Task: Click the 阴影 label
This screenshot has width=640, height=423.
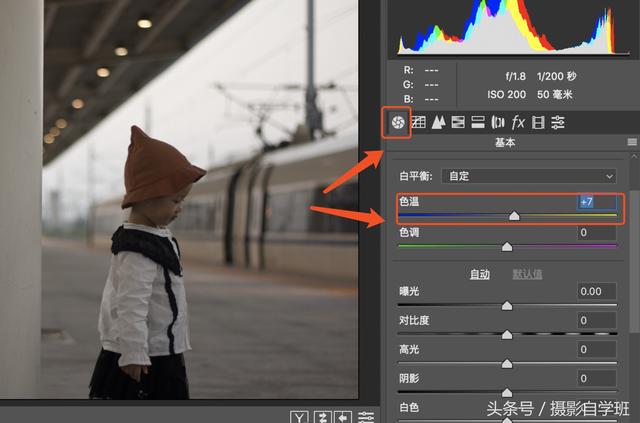Action: point(409,378)
